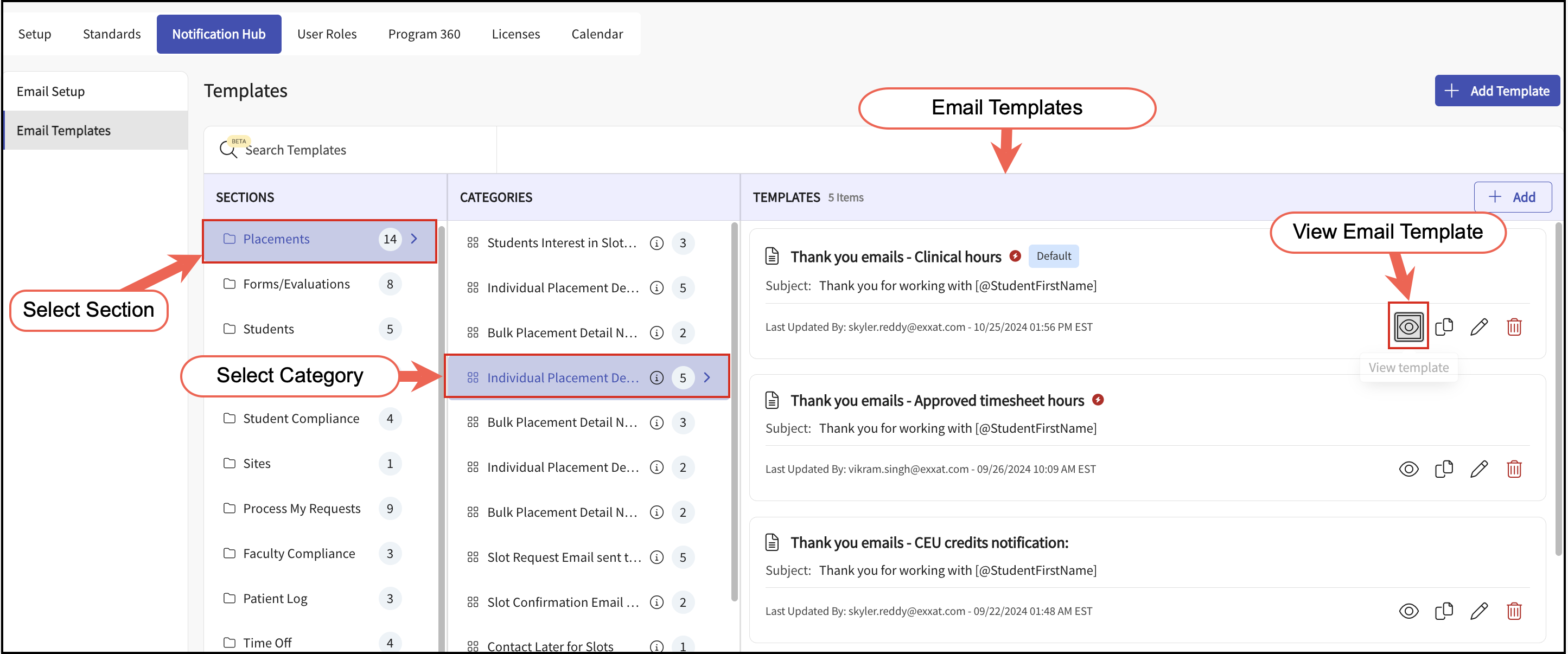Click the view eye icon for Clinical hours template

coord(1408,326)
